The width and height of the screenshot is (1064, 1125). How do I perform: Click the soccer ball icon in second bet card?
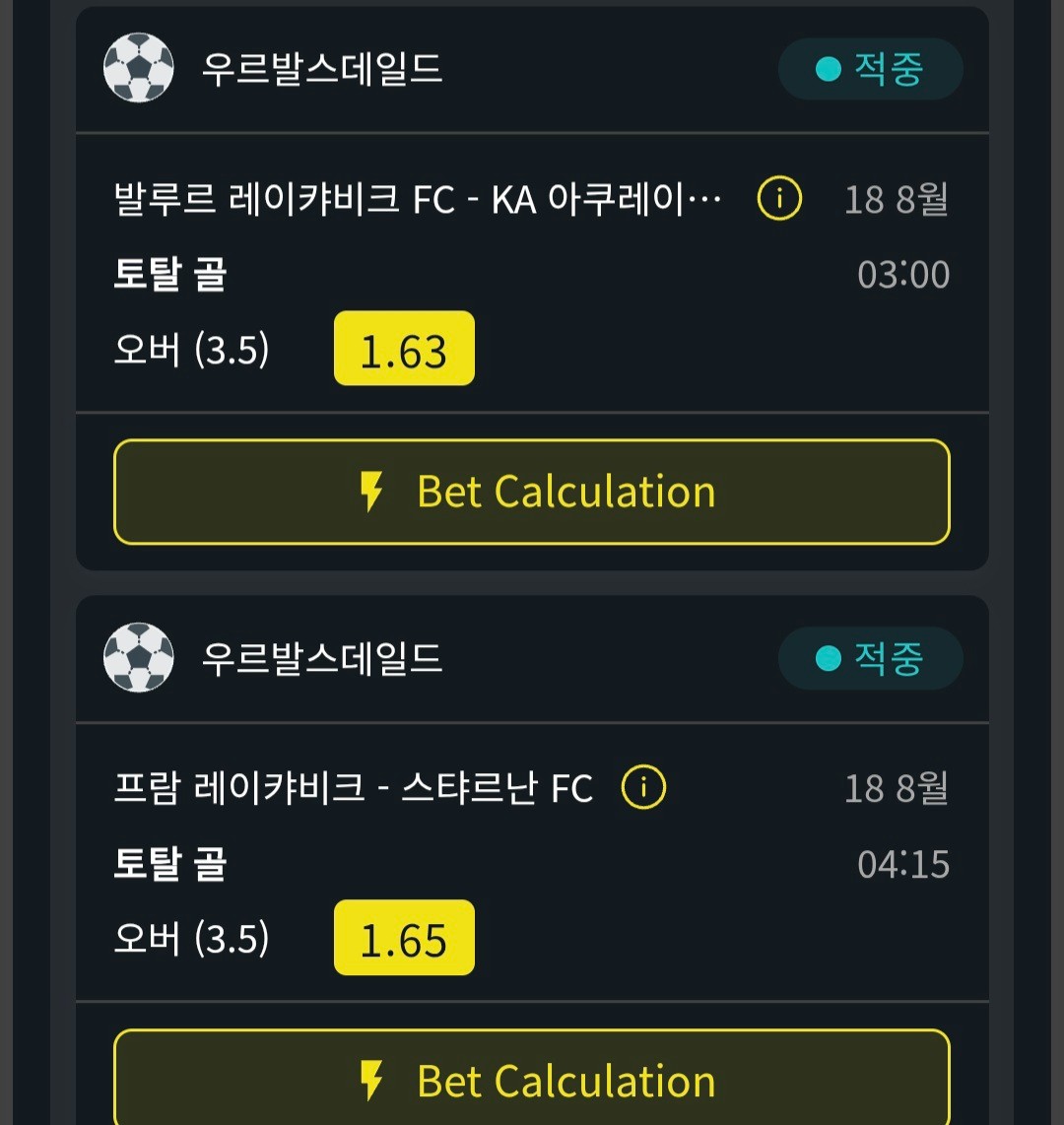(x=139, y=657)
